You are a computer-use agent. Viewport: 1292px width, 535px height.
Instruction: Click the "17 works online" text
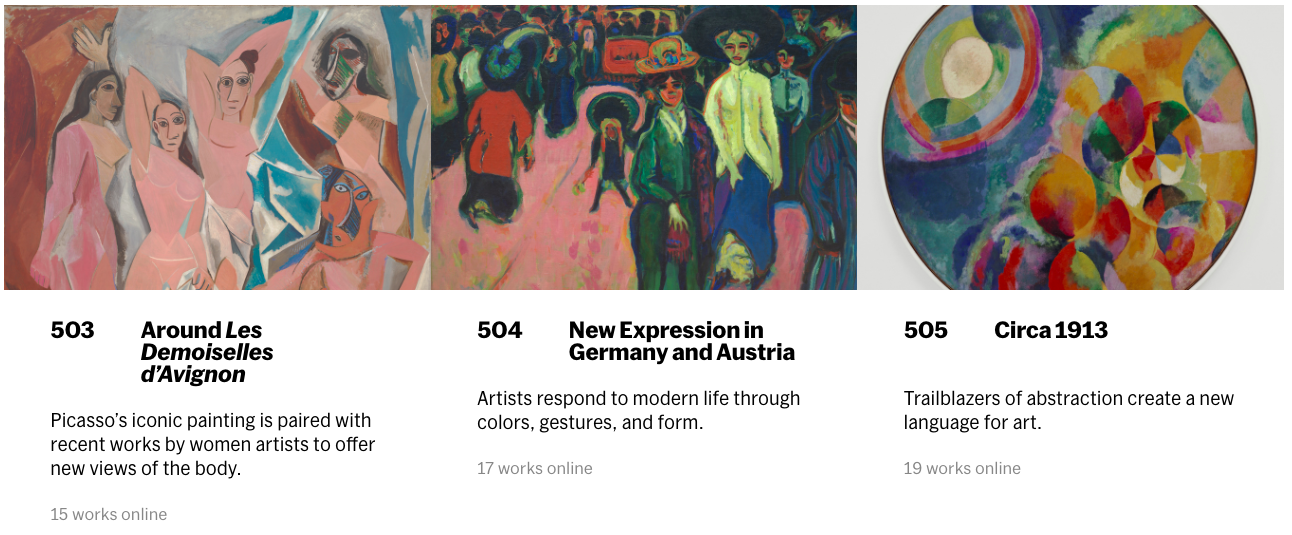click(x=535, y=468)
